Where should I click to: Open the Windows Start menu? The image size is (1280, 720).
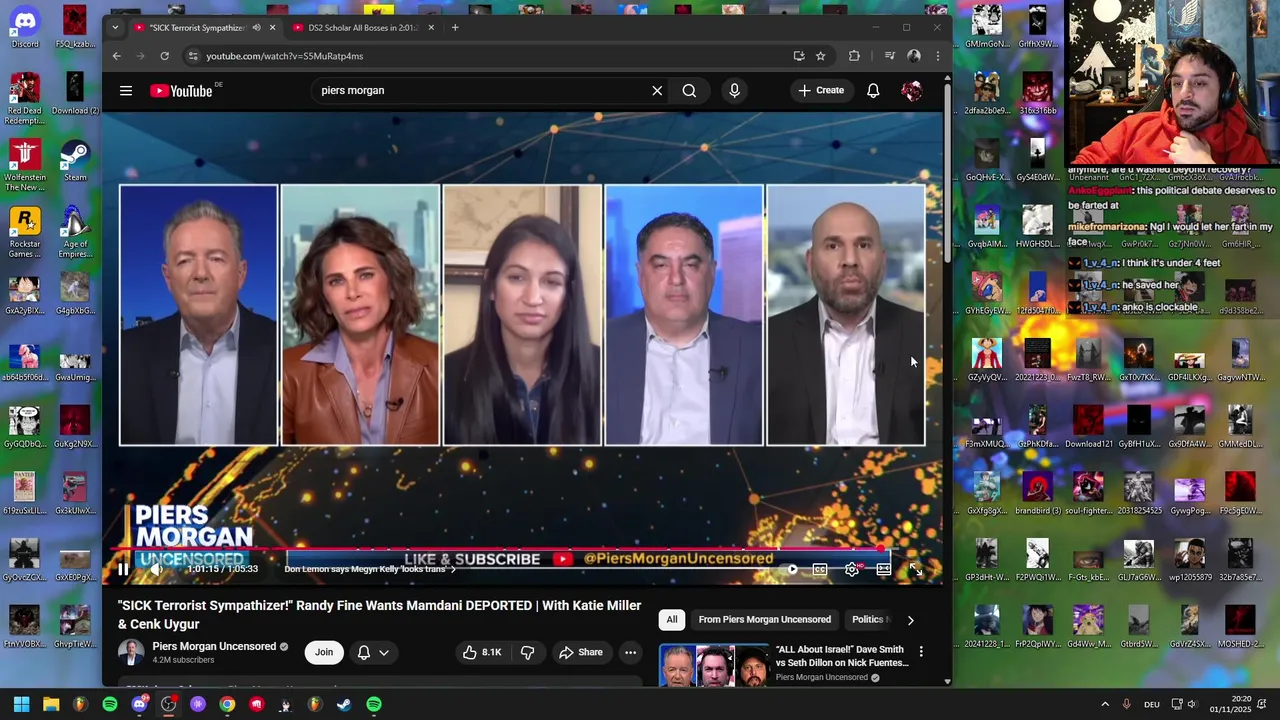click(21, 704)
